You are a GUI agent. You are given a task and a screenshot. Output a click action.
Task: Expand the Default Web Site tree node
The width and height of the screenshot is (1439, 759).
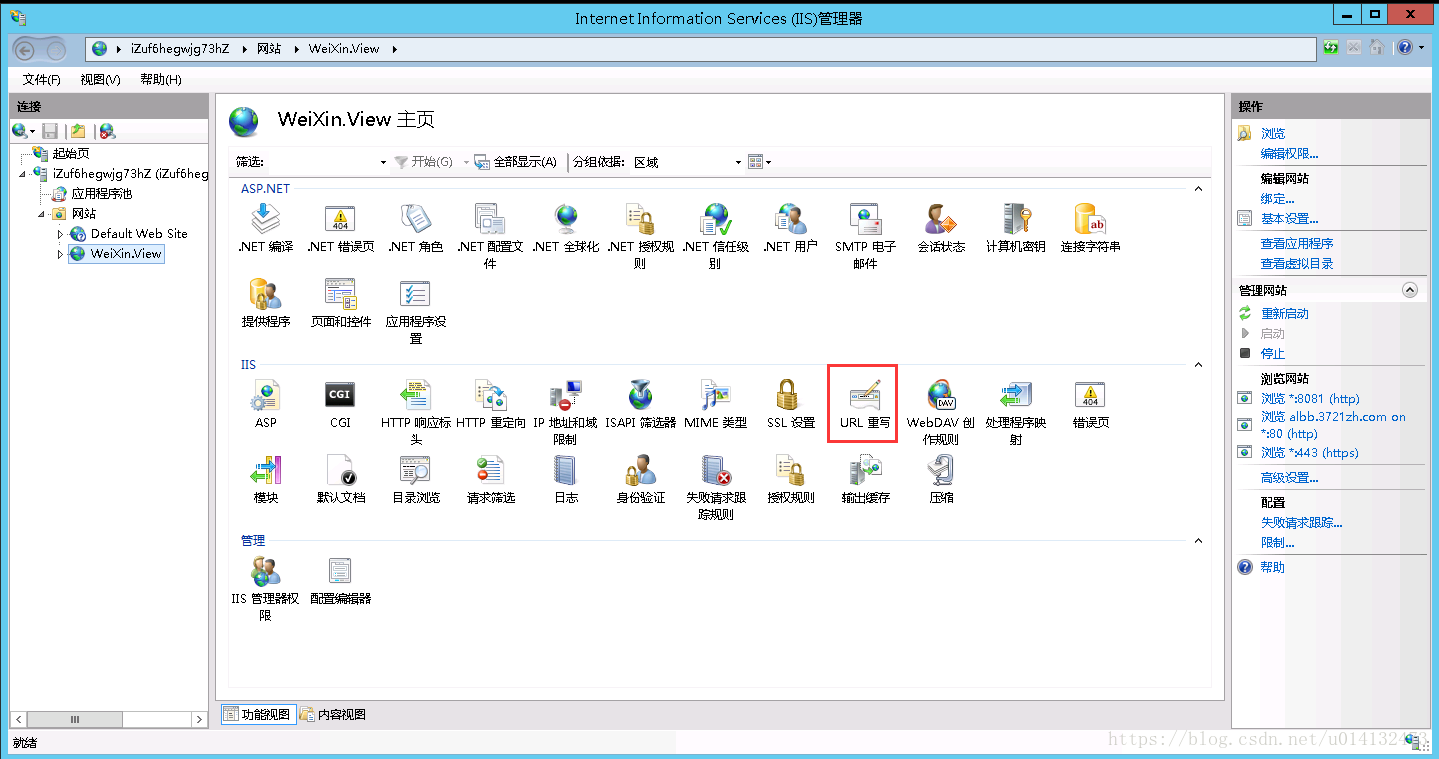click(60, 234)
